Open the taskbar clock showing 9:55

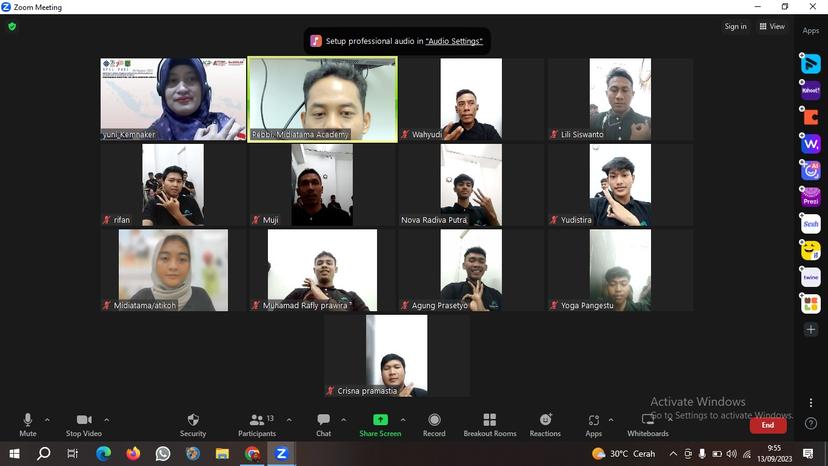775,454
